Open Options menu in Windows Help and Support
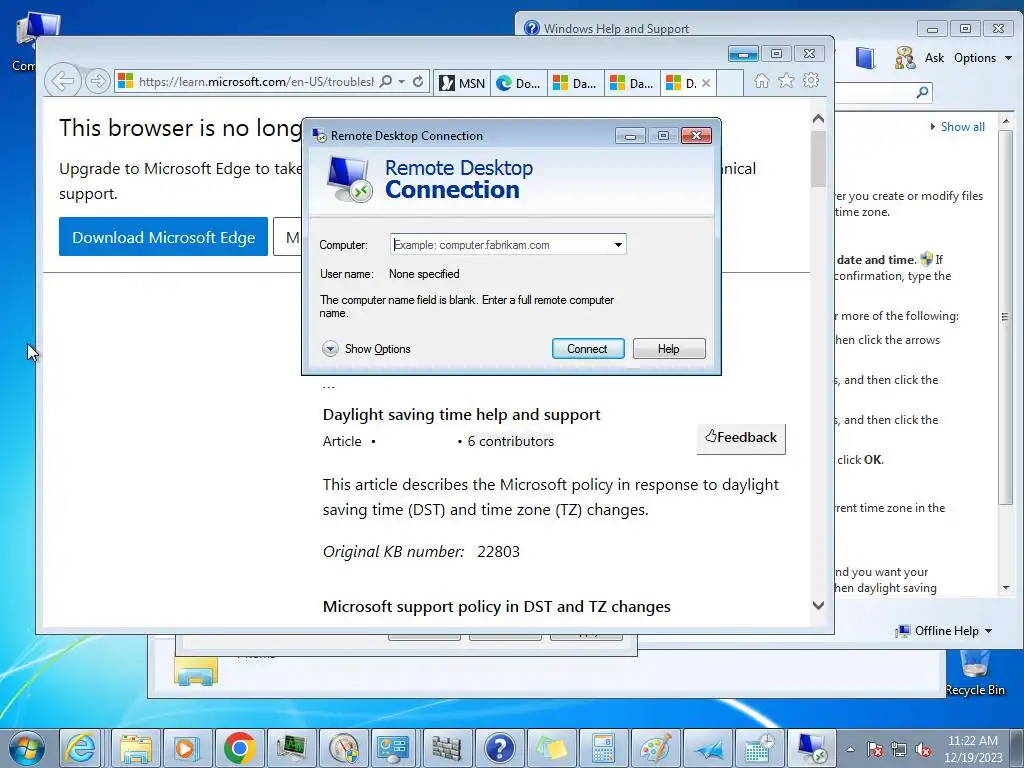1024x768 pixels. (983, 57)
